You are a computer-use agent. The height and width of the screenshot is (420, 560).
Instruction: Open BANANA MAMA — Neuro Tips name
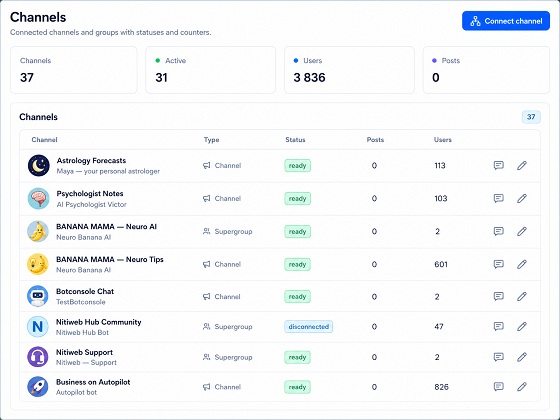tap(110, 259)
